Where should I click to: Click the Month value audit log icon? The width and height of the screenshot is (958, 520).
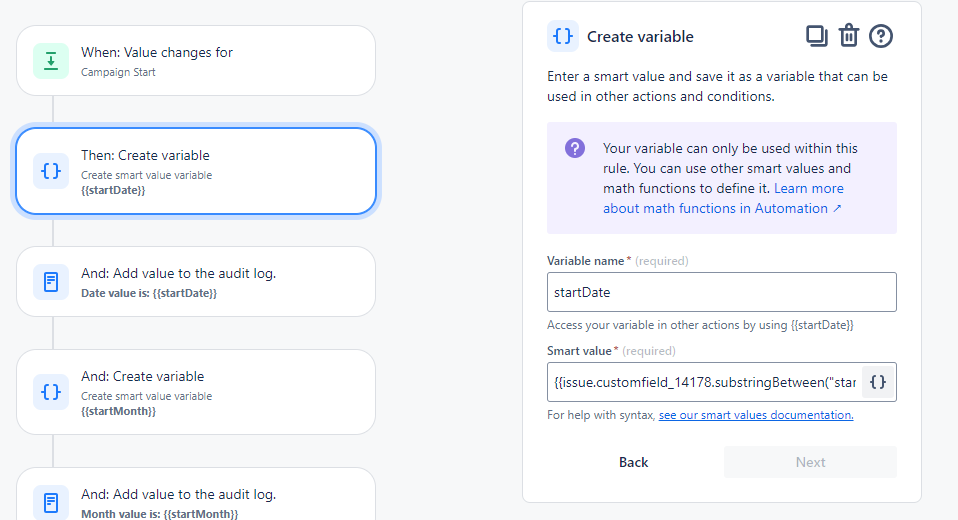(x=51, y=500)
